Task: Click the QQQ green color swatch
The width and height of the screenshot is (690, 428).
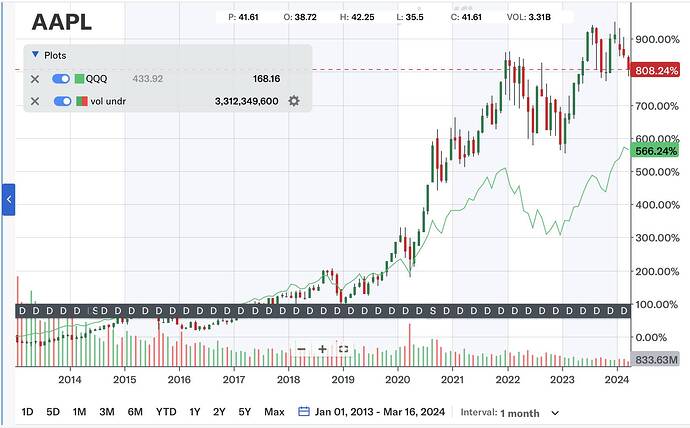Action: tap(81, 78)
